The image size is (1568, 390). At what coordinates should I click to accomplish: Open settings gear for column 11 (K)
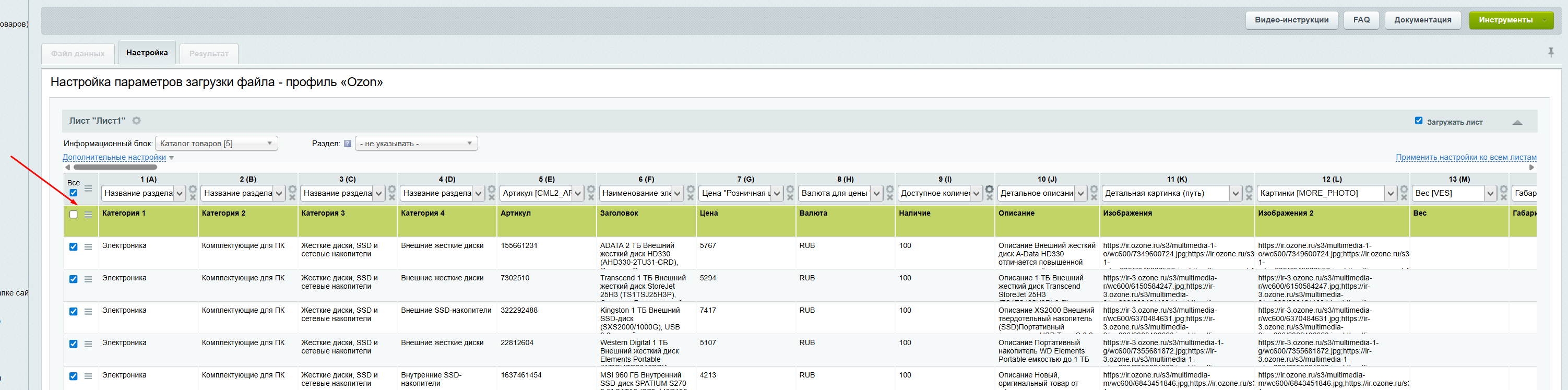[1249, 188]
